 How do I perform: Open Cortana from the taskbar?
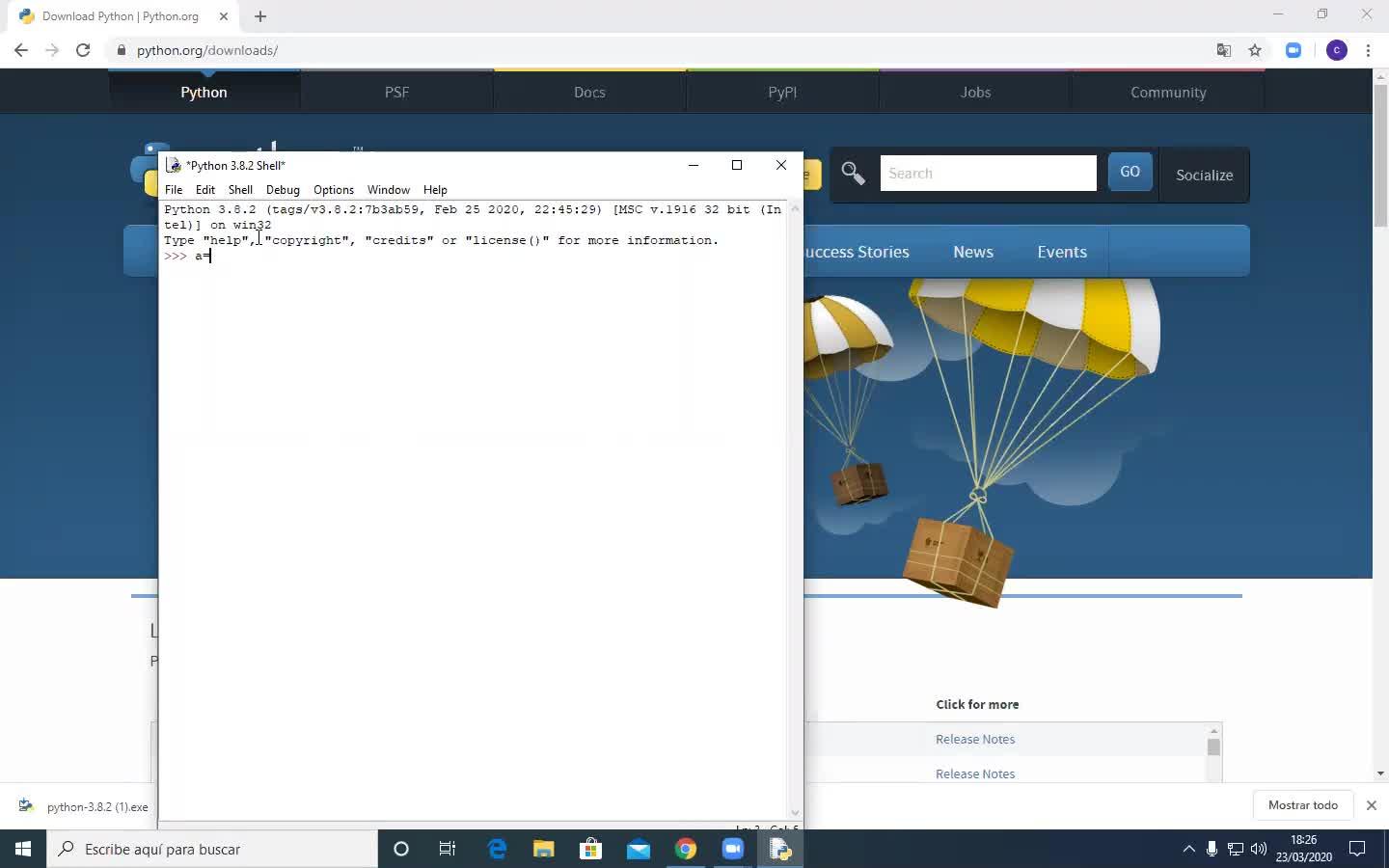coord(401,849)
